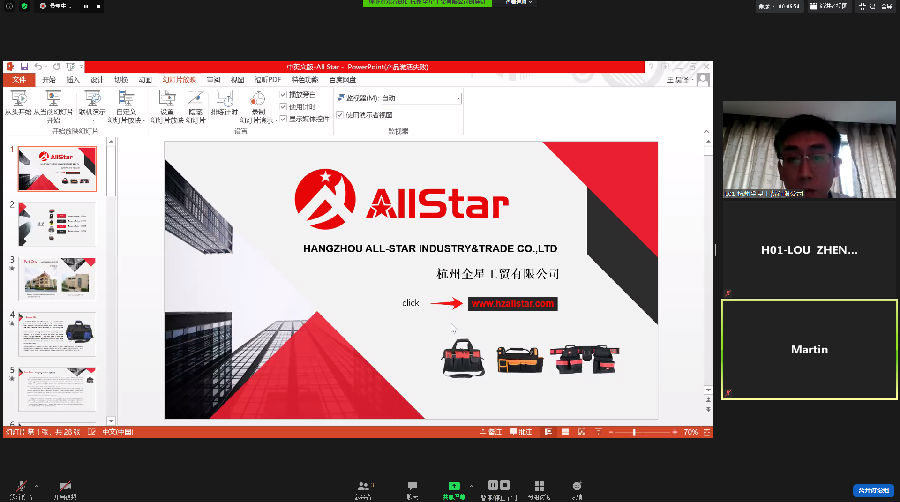Click zoom out minus in status bar
Screen dimensions: 900x502
click(x=611, y=432)
